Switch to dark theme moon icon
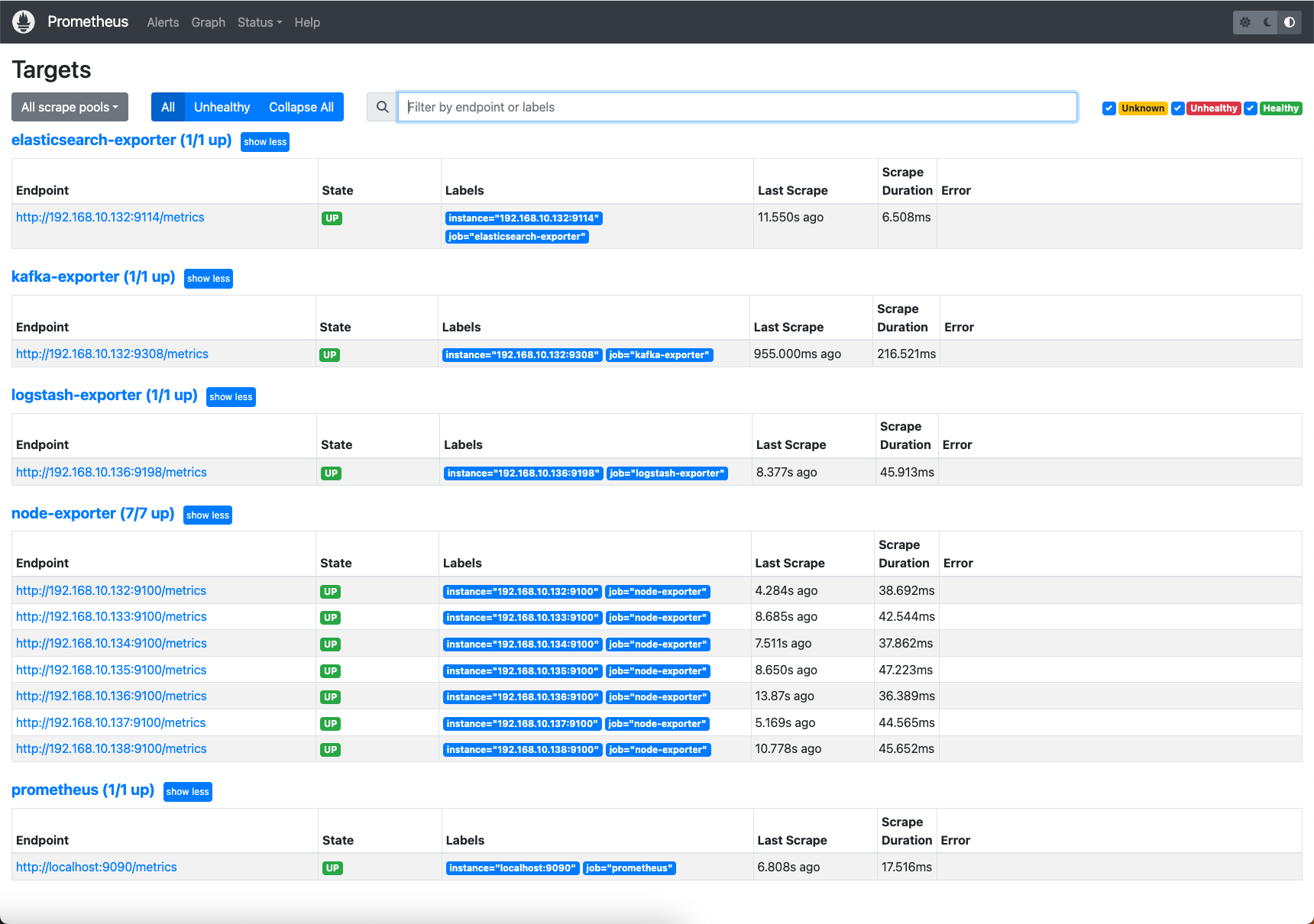The height and width of the screenshot is (924, 1314). click(x=1267, y=22)
